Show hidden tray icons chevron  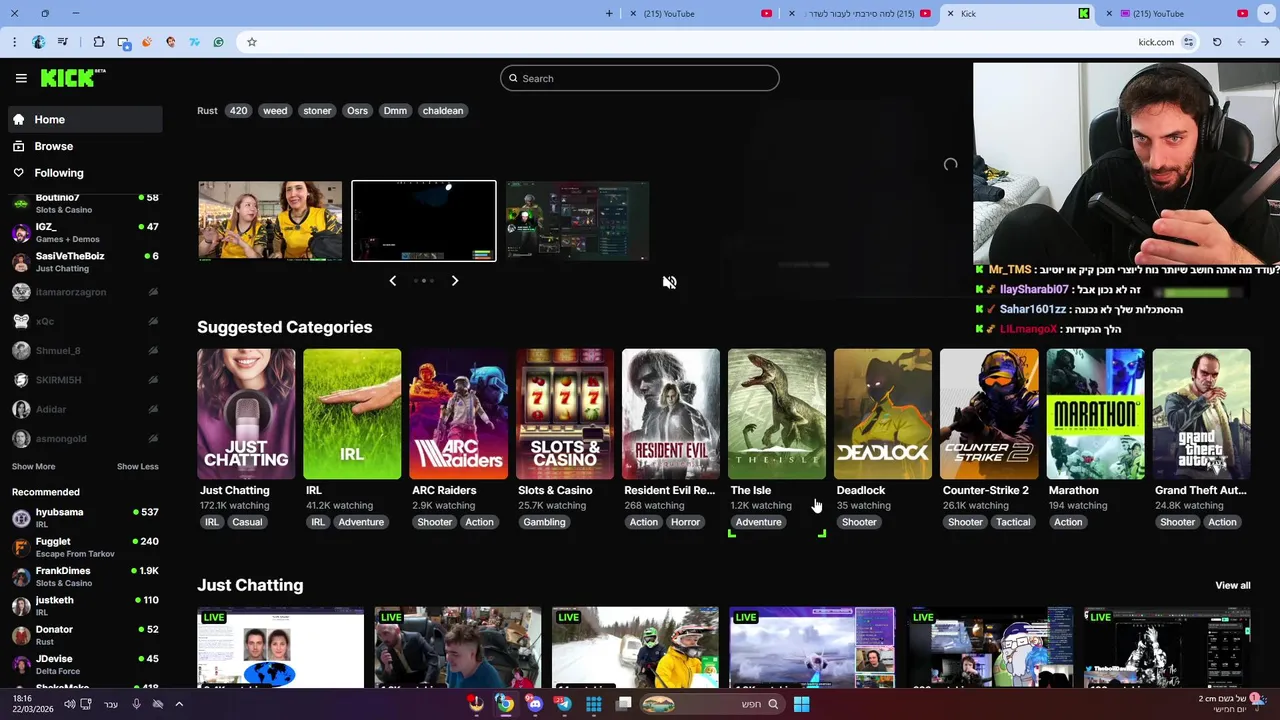coord(179,704)
